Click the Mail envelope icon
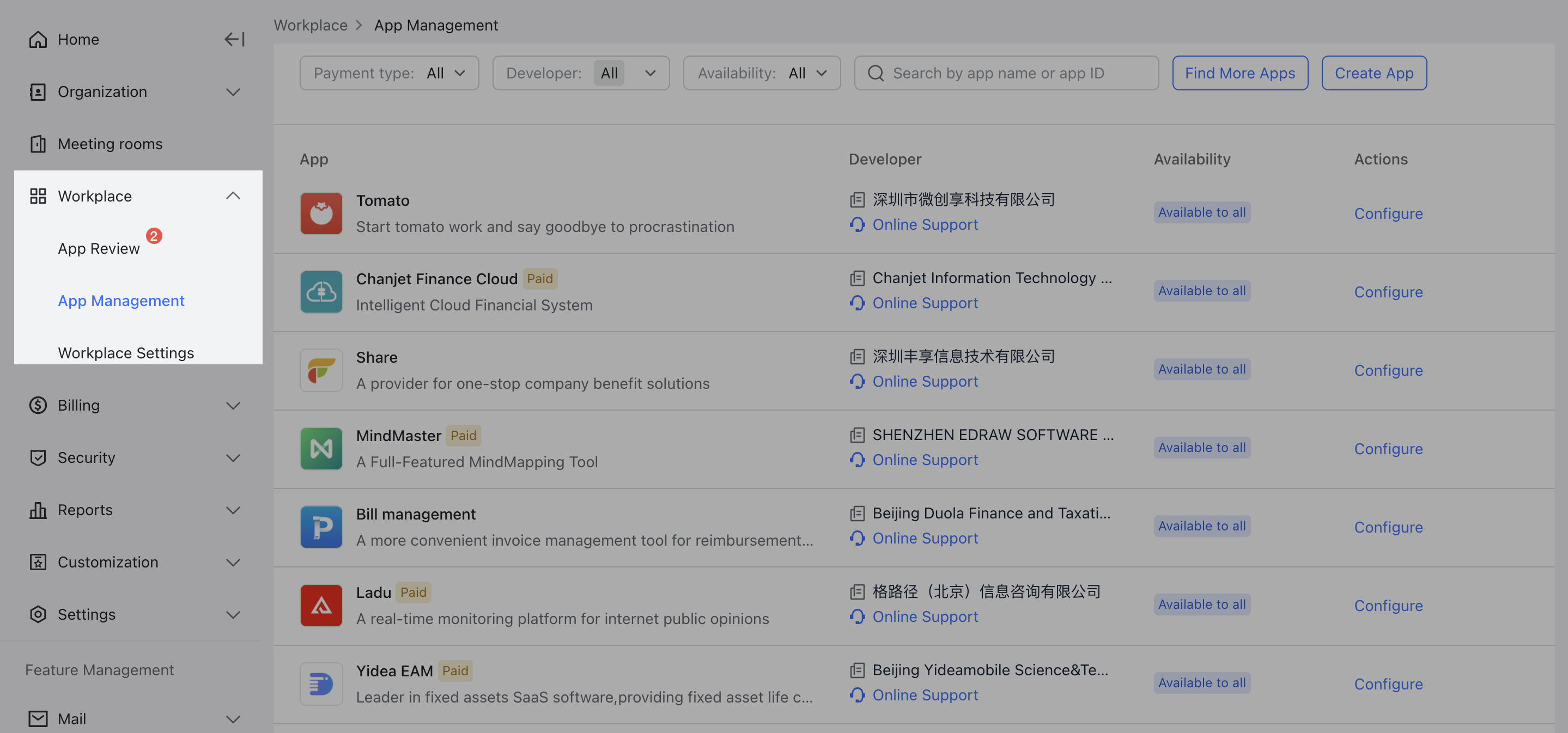This screenshot has height=733, width=1568. click(x=38, y=719)
